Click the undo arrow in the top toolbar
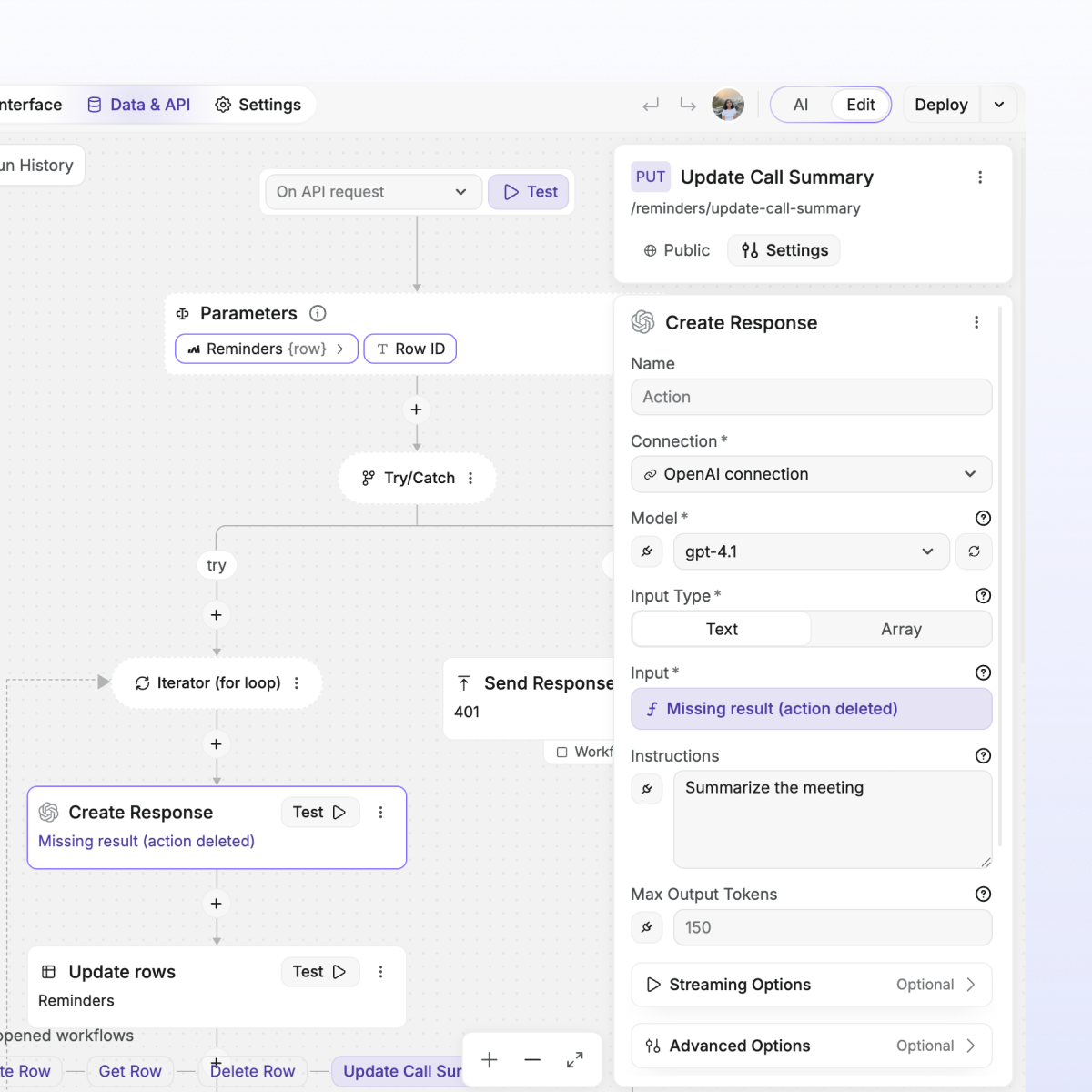1092x1092 pixels. 650,105
